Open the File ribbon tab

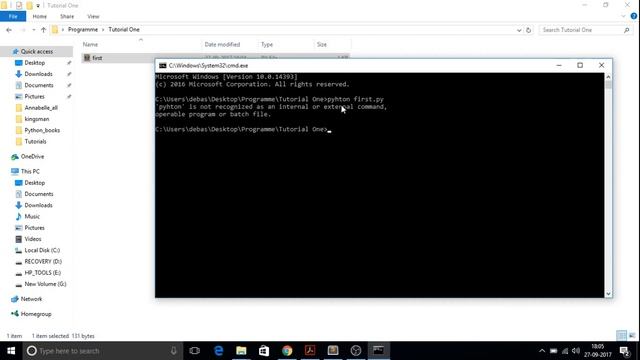pyautogui.click(x=13, y=16)
